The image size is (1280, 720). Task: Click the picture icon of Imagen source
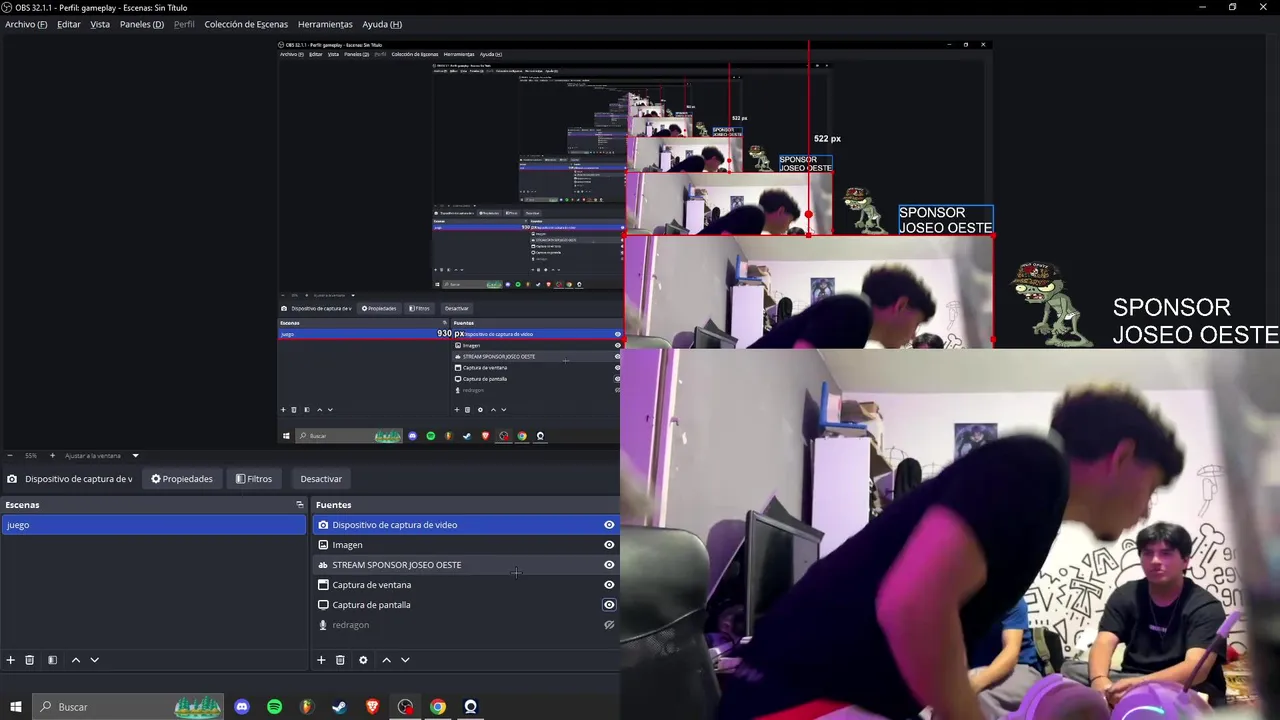point(323,545)
